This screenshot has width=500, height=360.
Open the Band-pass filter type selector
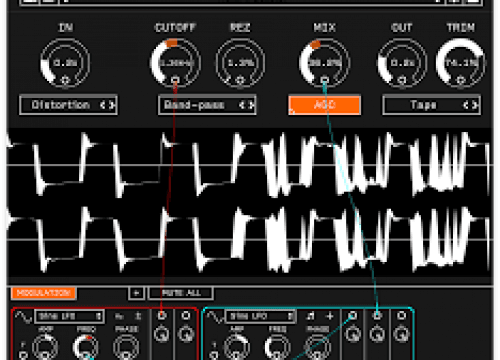click(207, 105)
